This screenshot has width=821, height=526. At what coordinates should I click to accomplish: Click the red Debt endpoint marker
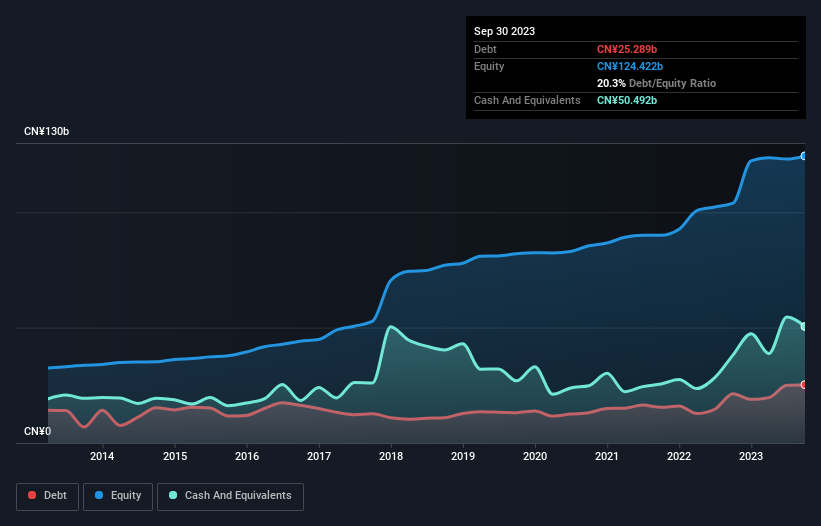[x=804, y=385]
